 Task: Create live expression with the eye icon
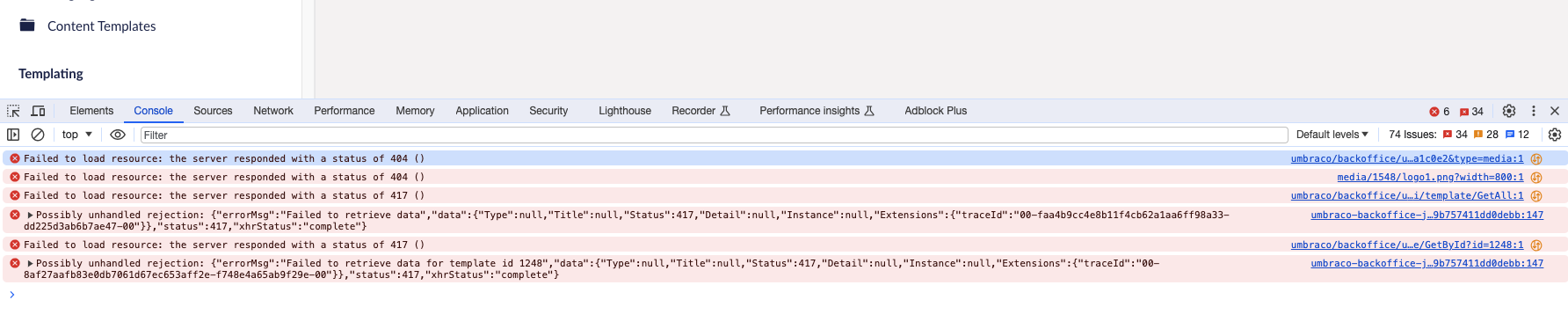pyautogui.click(x=118, y=135)
